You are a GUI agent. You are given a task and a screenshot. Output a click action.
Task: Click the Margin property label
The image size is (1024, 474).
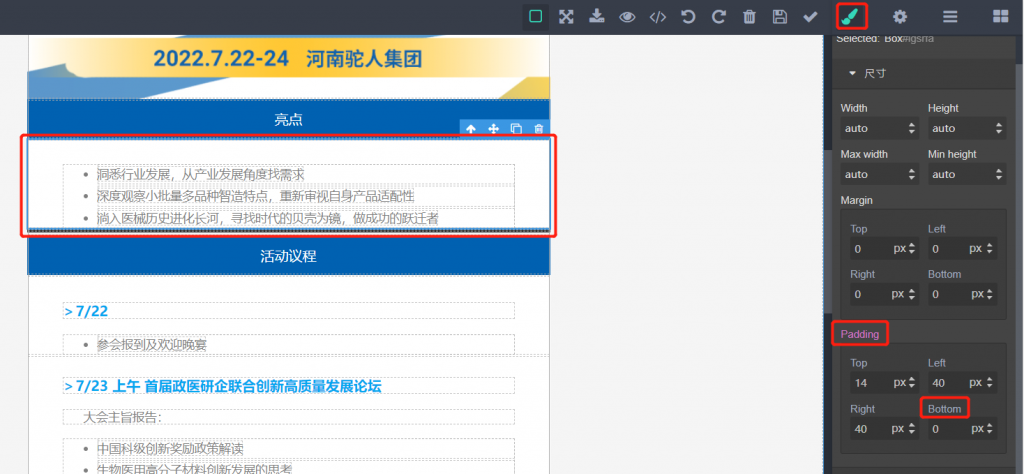click(x=856, y=200)
